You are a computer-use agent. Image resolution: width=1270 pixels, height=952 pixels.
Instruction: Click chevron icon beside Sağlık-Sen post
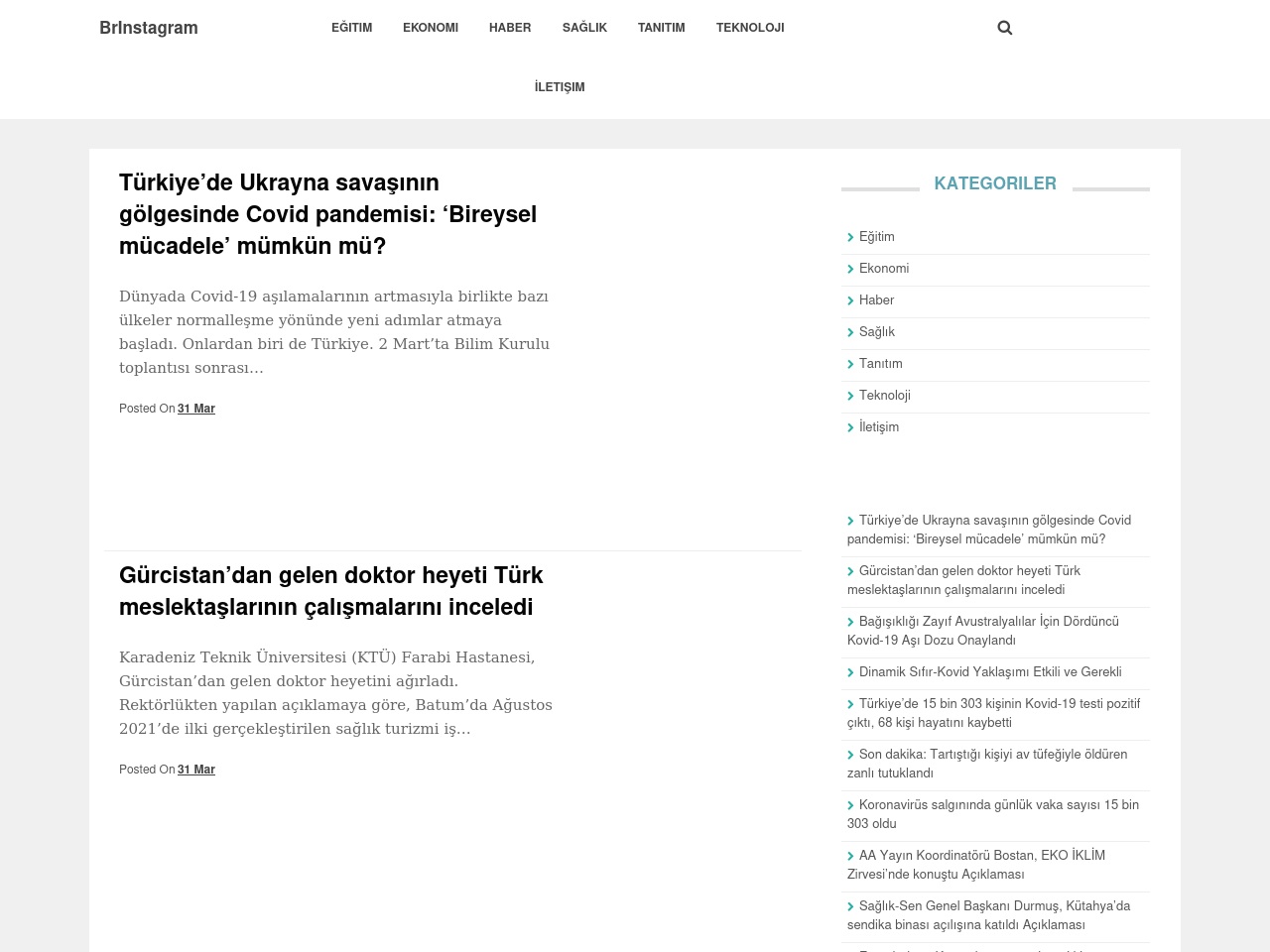[x=850, y=906]
